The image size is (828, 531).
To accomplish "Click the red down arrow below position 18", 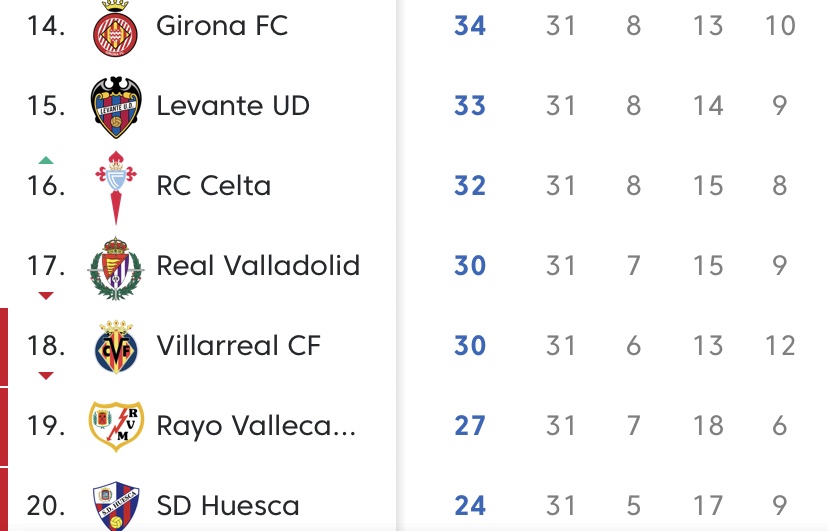I will point(46,376).
